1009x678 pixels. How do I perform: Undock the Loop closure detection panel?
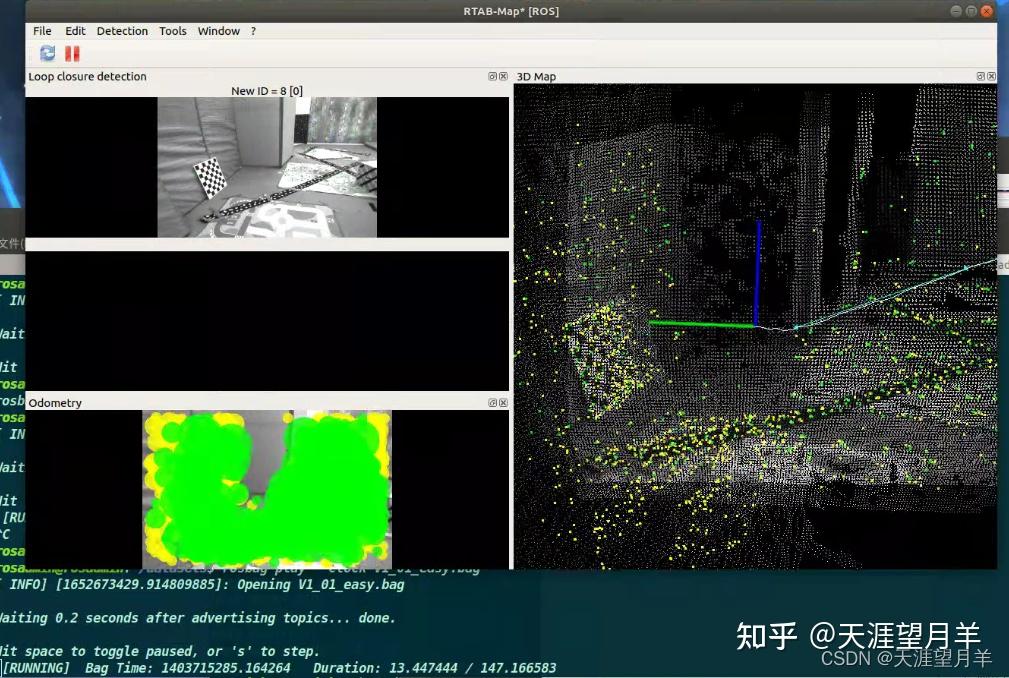coord(490,76)
